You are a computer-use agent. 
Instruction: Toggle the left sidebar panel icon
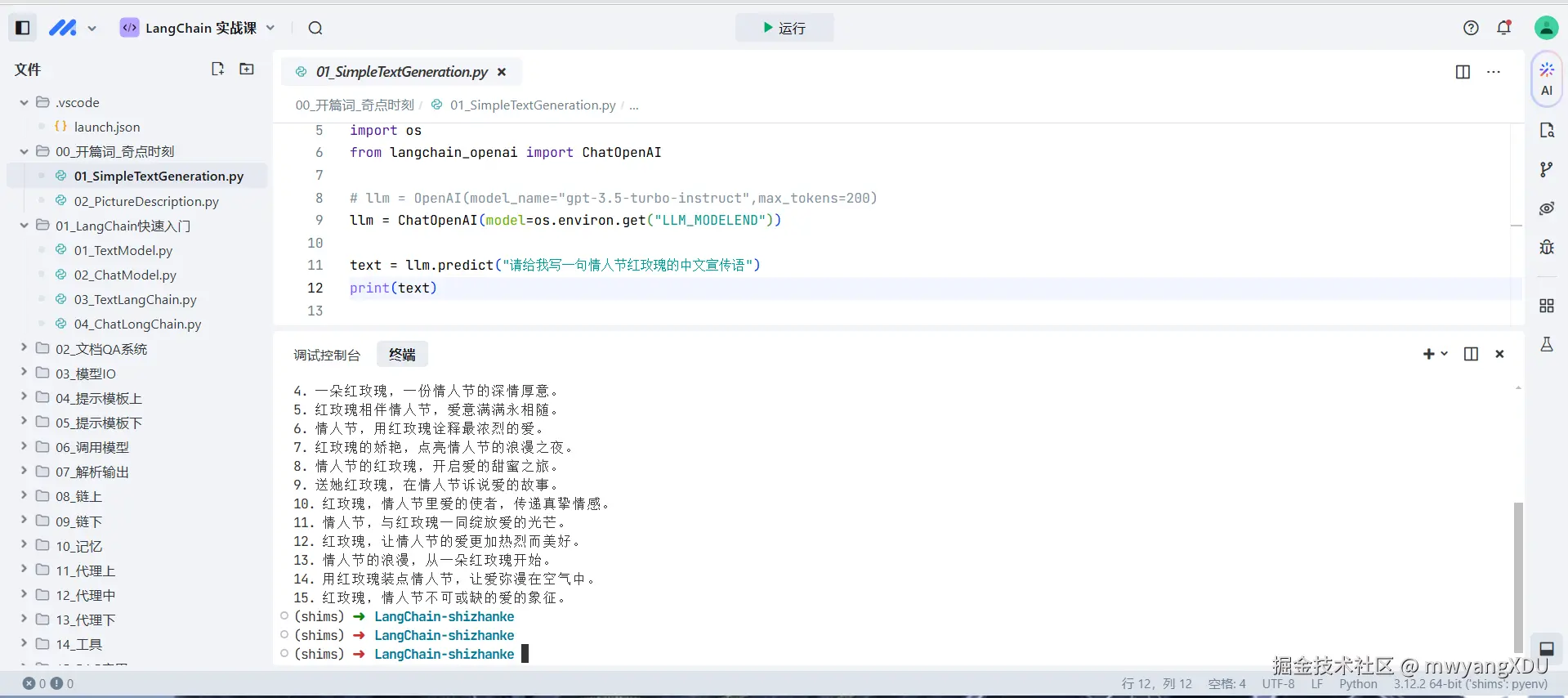click(x=23, y=28)
